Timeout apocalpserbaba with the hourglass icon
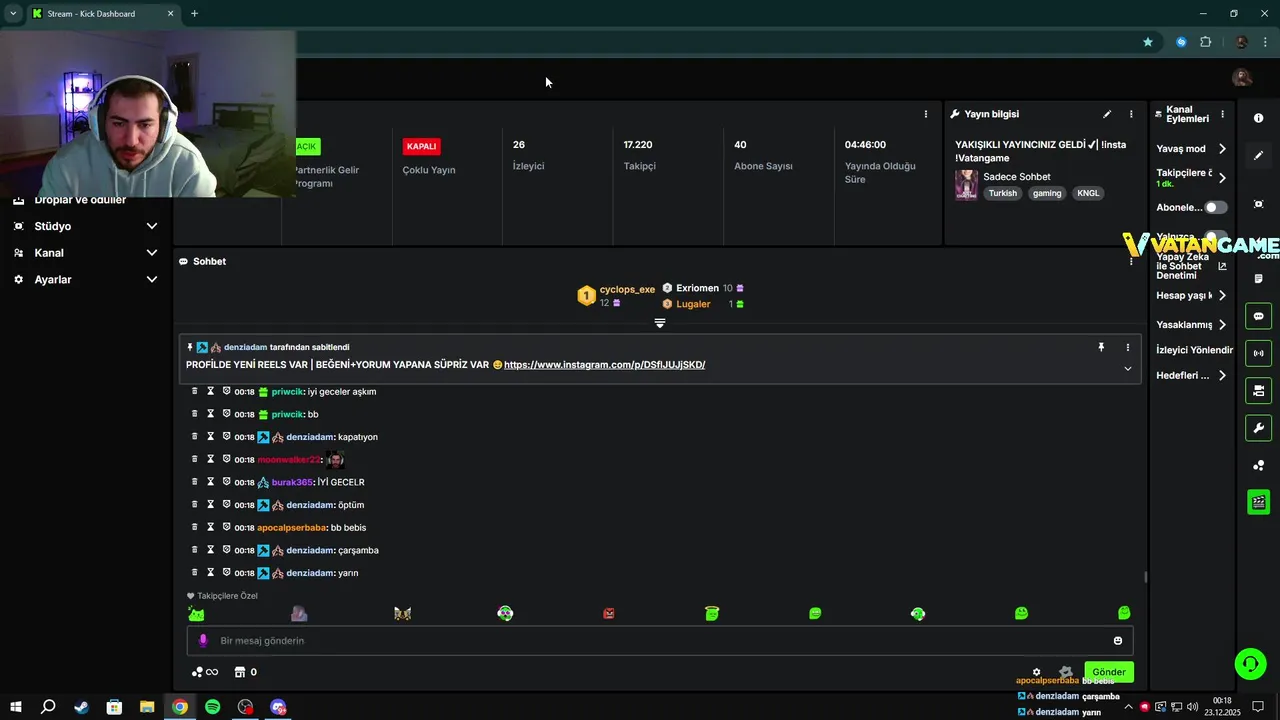Image resolution: width=1280 pixels, height=720 pixels. [x=210, y=527]
